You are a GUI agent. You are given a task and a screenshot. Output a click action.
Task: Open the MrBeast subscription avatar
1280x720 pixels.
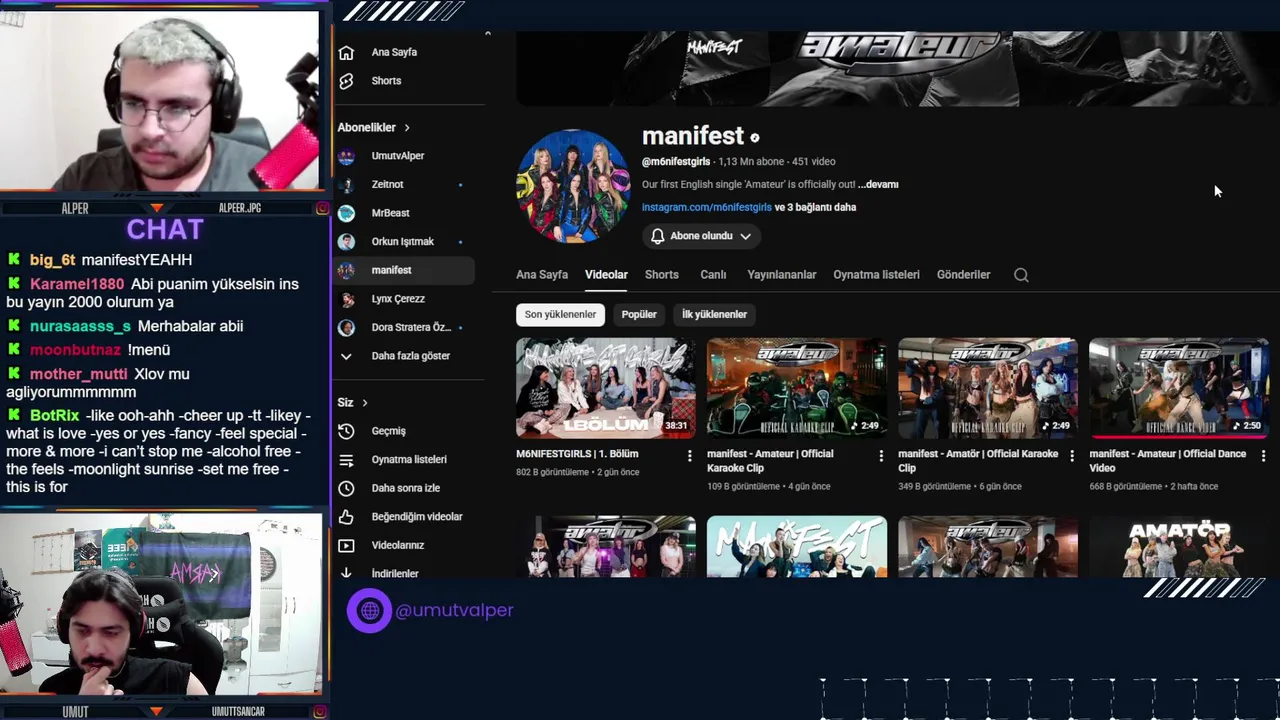pos(346,213)
